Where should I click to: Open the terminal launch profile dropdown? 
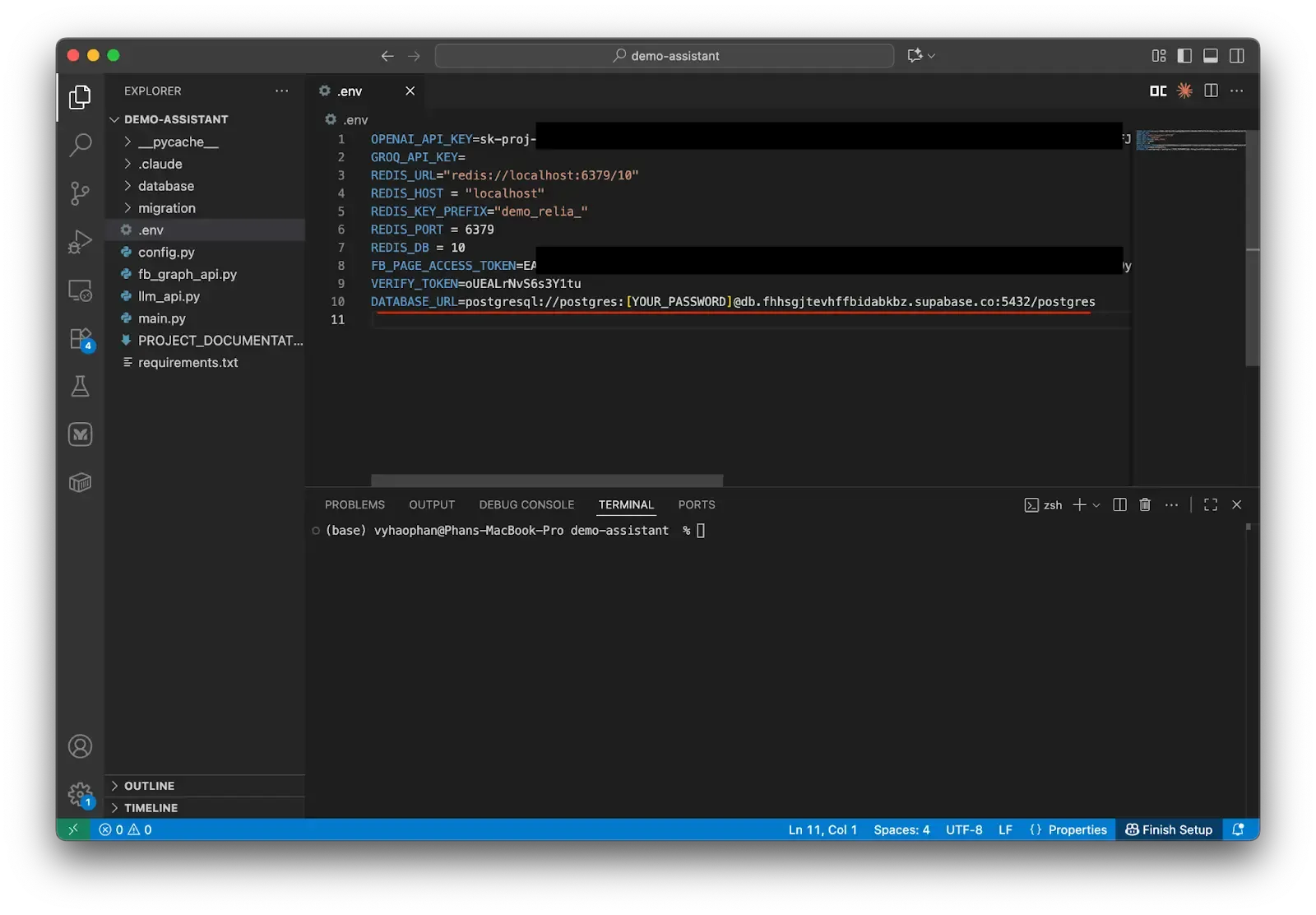point(1095,504)
